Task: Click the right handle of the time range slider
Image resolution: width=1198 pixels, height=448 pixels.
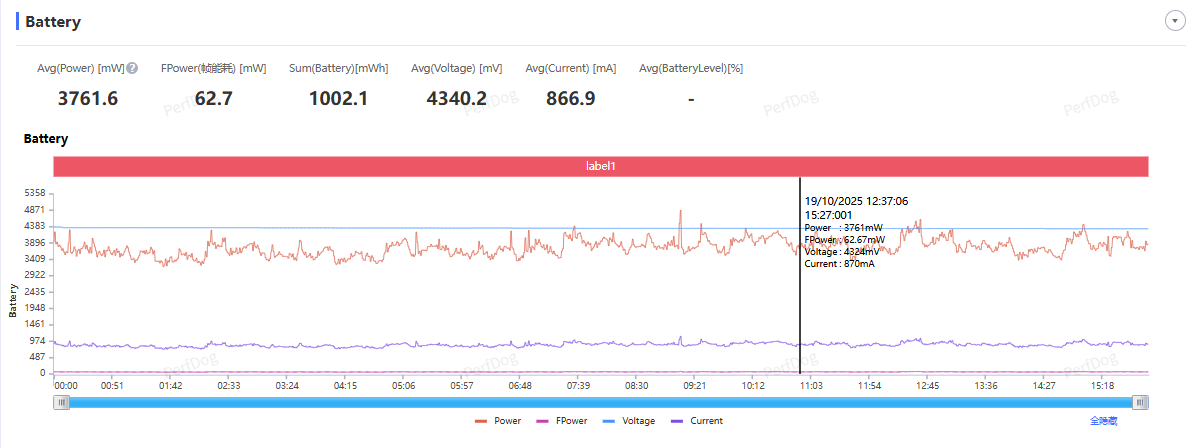Action: coord(1140,402)
